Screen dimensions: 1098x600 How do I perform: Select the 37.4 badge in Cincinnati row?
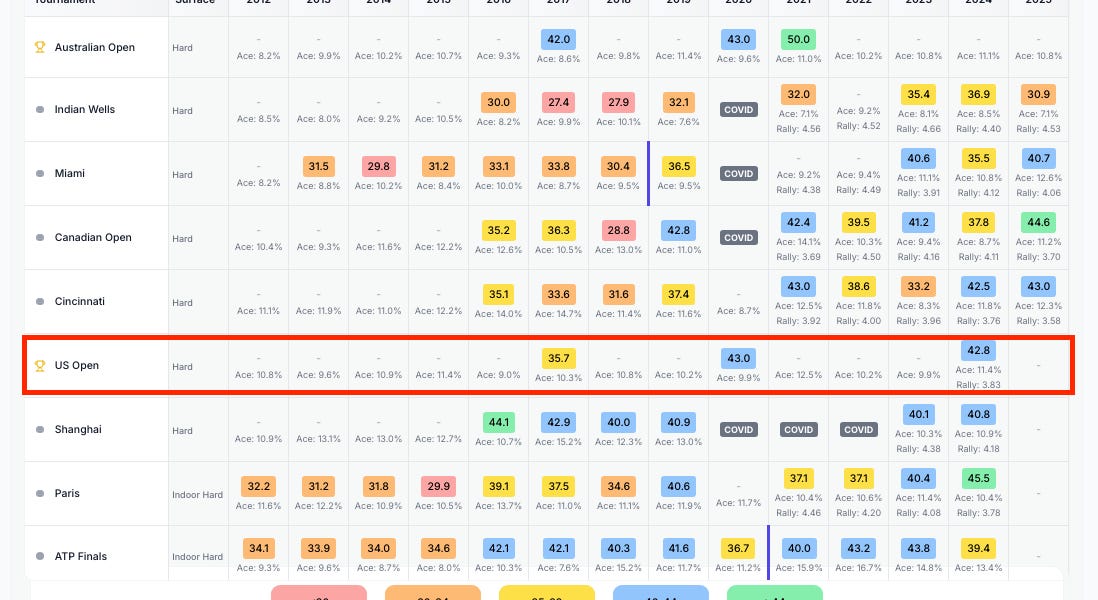click(x=679, y=294)
